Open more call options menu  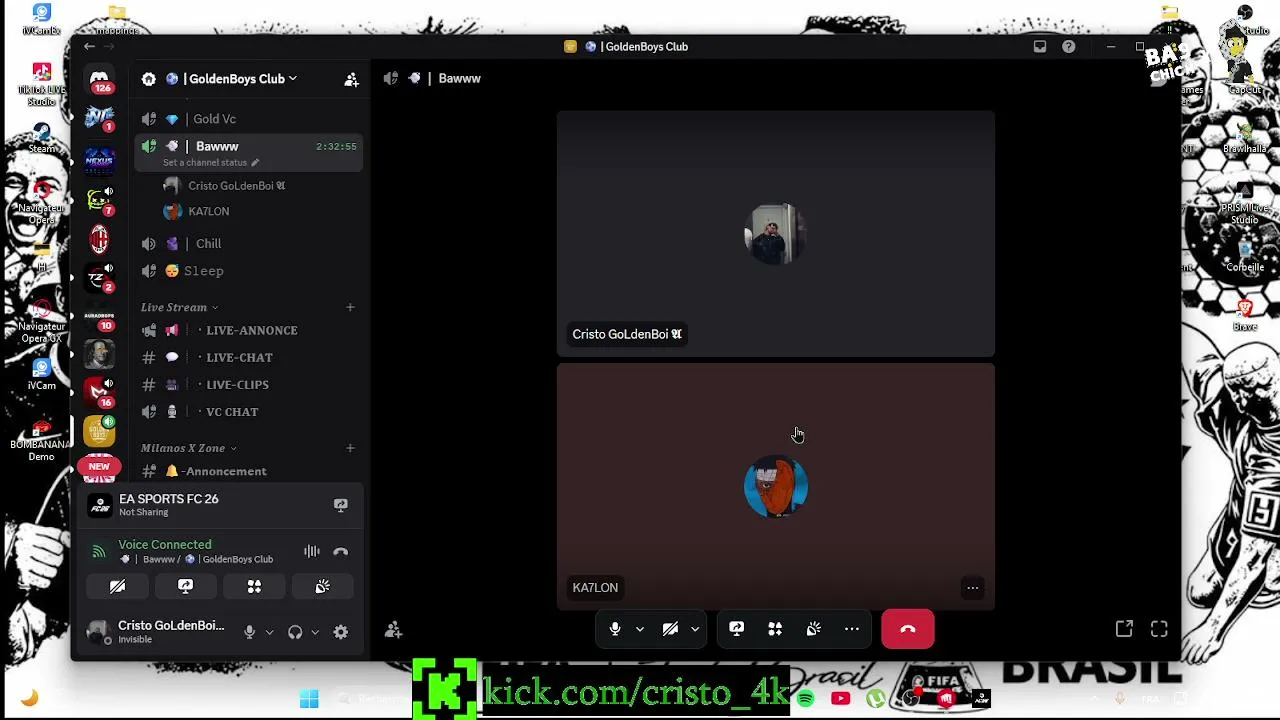852,629
